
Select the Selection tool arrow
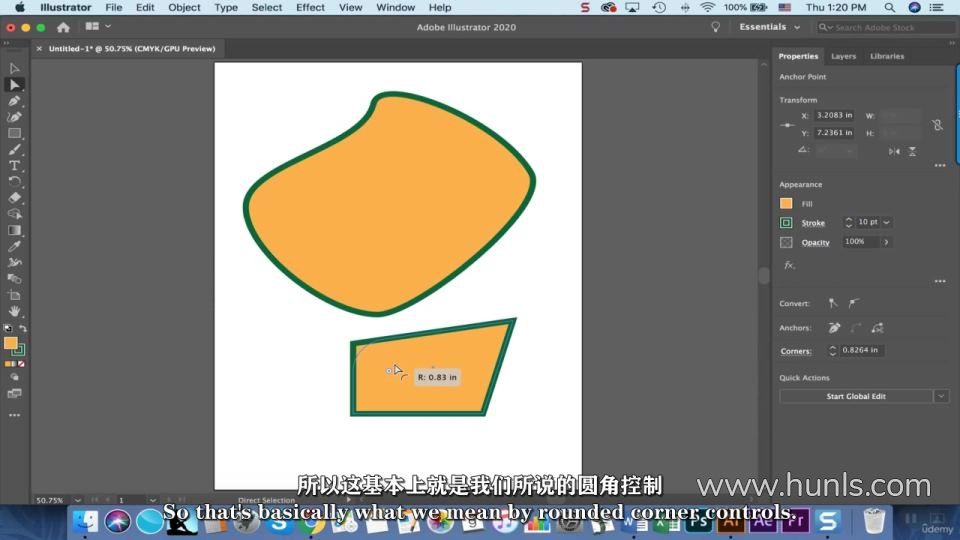pos(14,69)
